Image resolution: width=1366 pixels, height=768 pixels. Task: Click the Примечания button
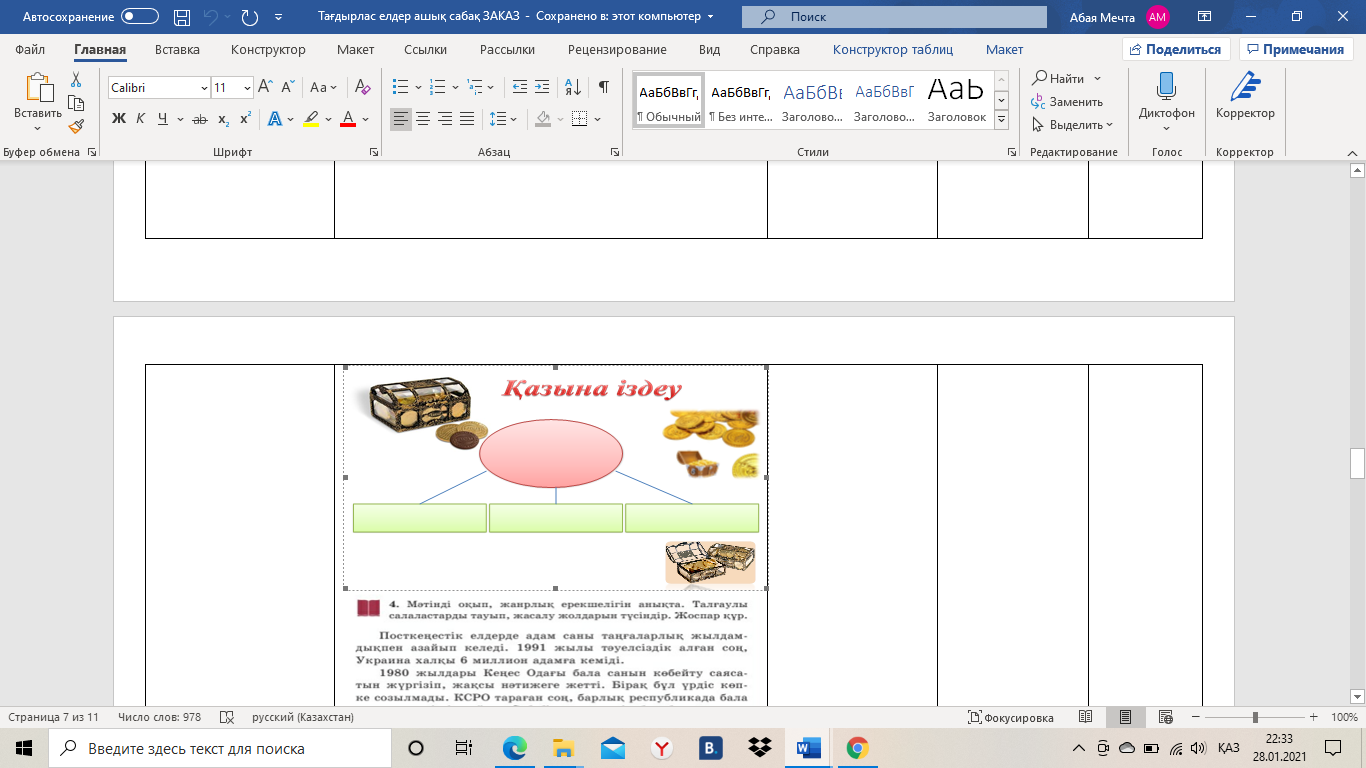[x=1295, y=50]
